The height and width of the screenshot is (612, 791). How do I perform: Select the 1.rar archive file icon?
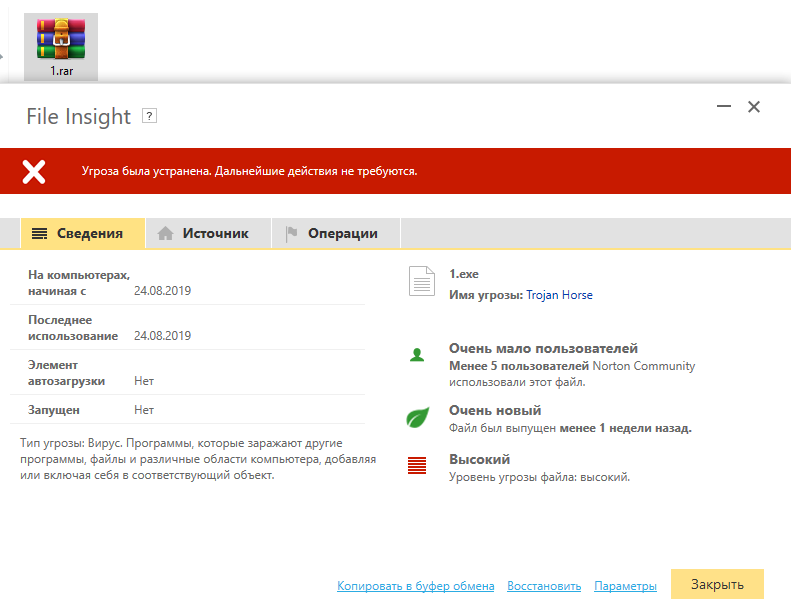tap(61, 46)
